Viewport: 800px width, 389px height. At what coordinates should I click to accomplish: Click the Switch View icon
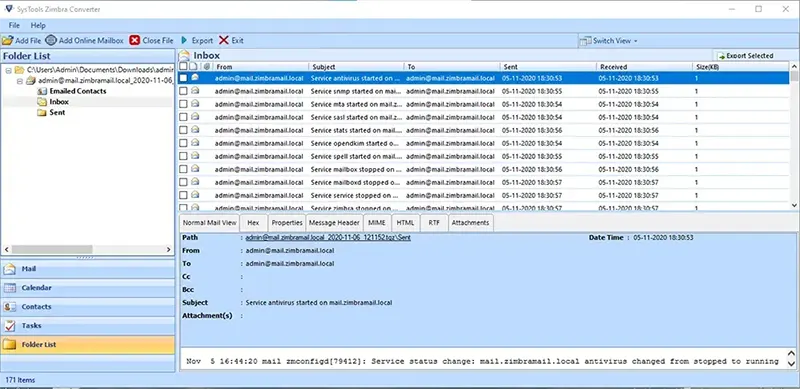coord(586,40)
